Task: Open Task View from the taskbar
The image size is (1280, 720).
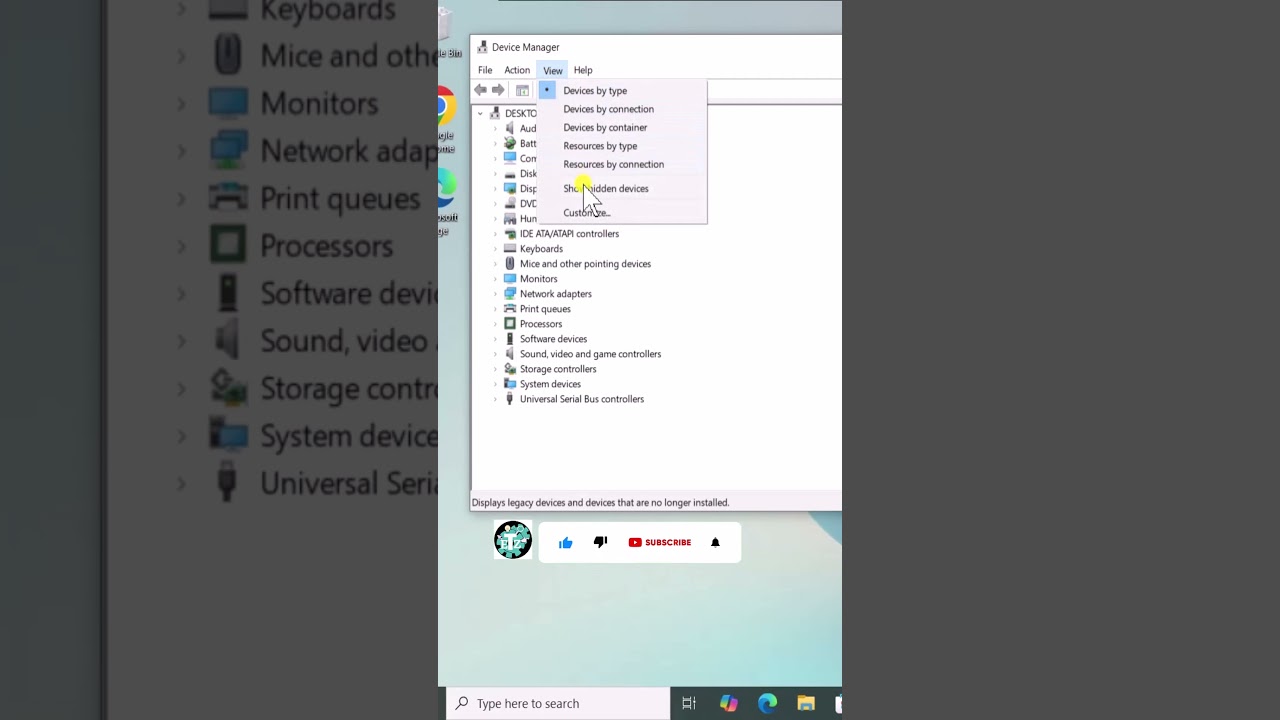Action: [689, 703]
